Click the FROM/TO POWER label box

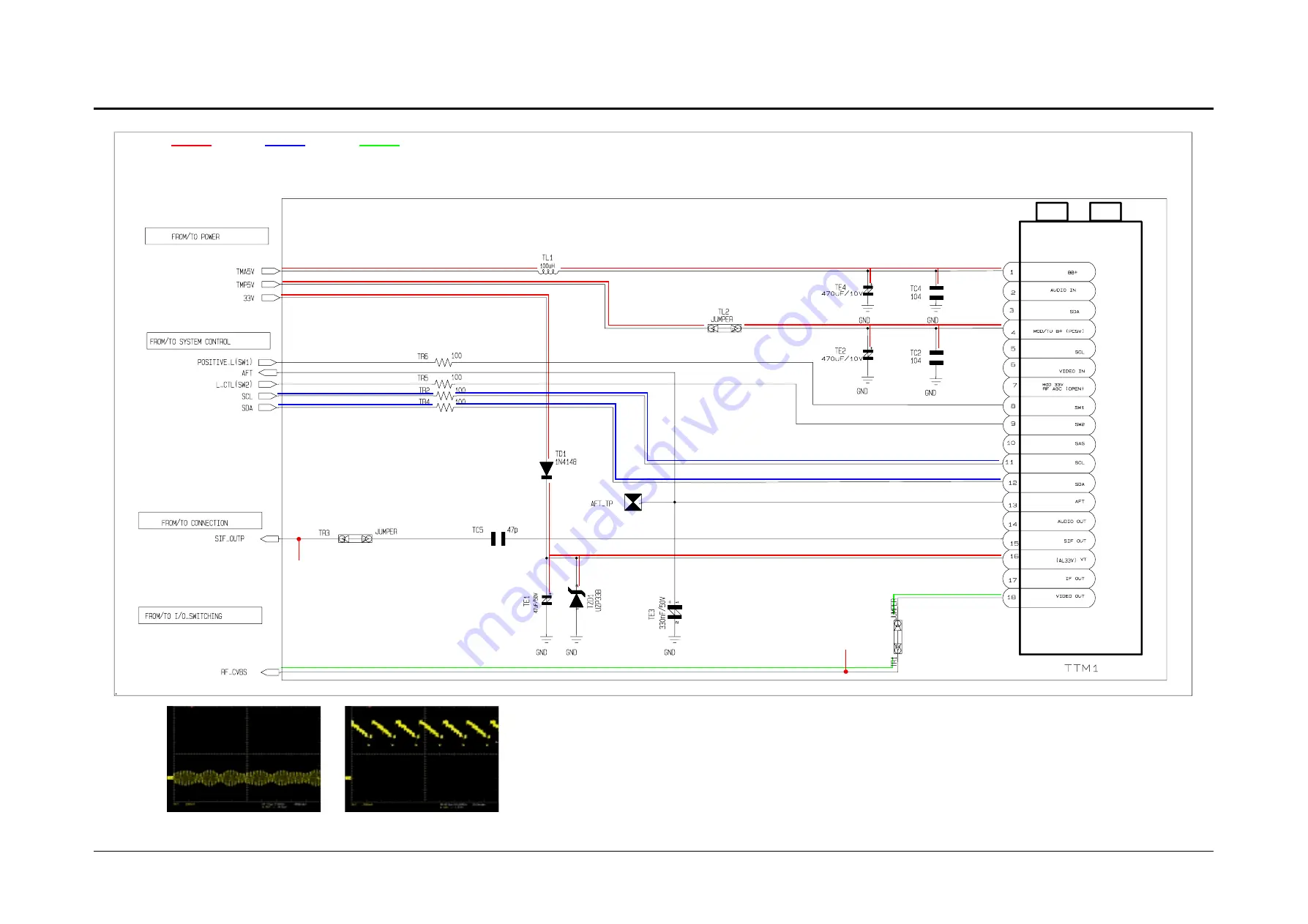pyautogui.click(x=206, y=236)
